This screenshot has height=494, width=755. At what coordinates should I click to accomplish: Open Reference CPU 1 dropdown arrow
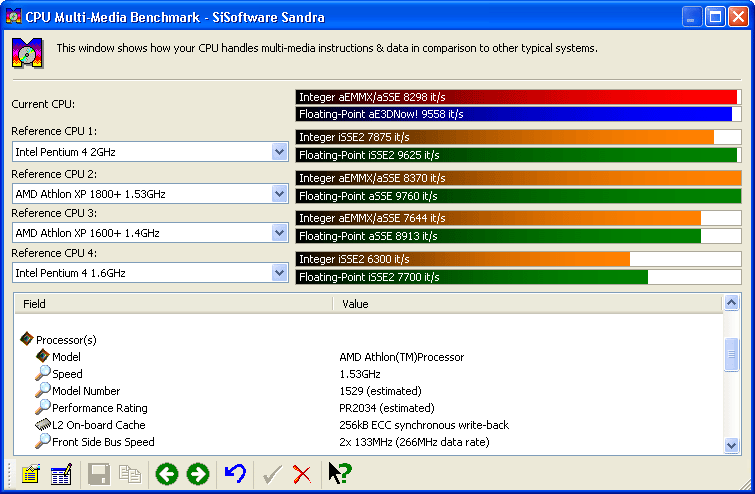tap(279, 152)
